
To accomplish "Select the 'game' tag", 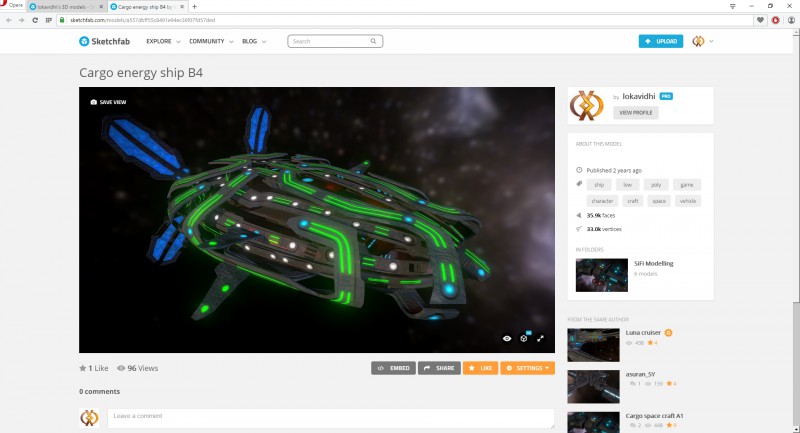I will click(687, 185).
